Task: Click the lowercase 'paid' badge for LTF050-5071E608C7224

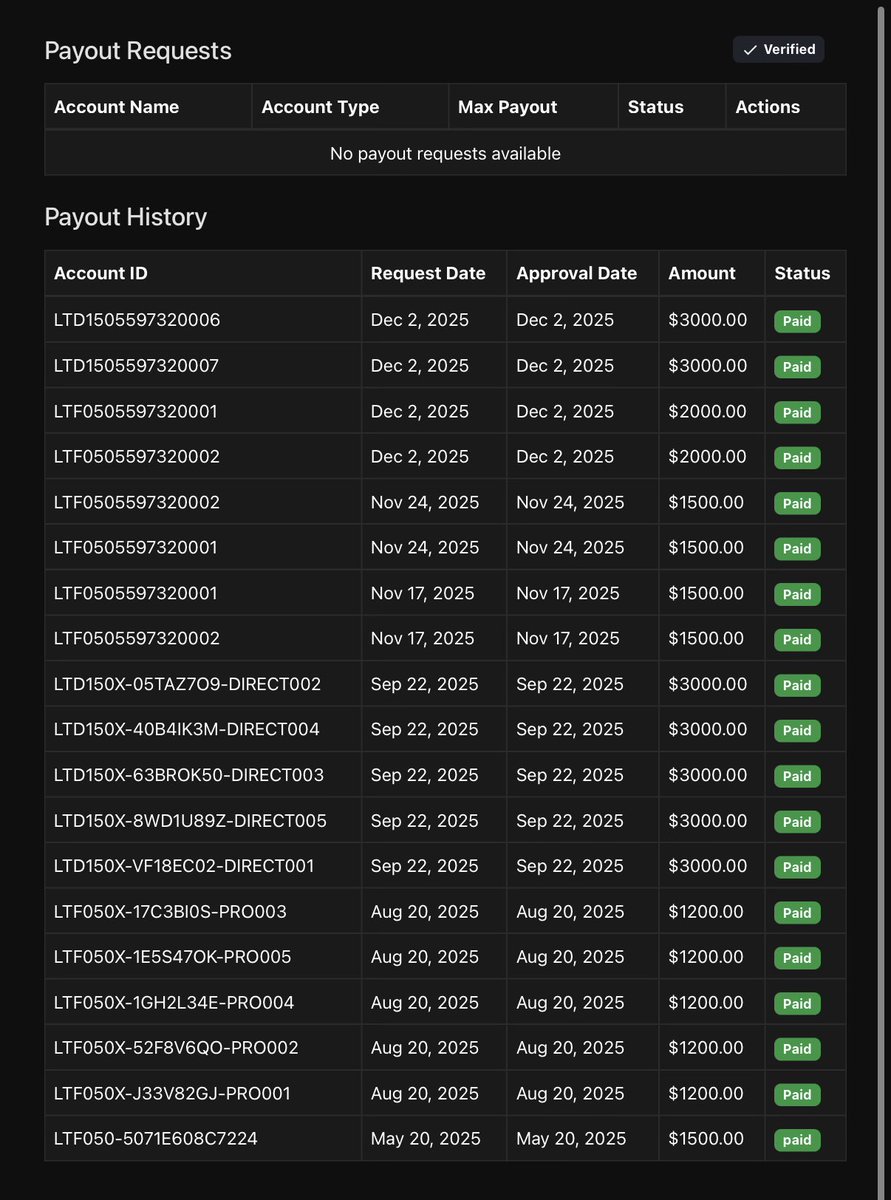Action: 797,1140
